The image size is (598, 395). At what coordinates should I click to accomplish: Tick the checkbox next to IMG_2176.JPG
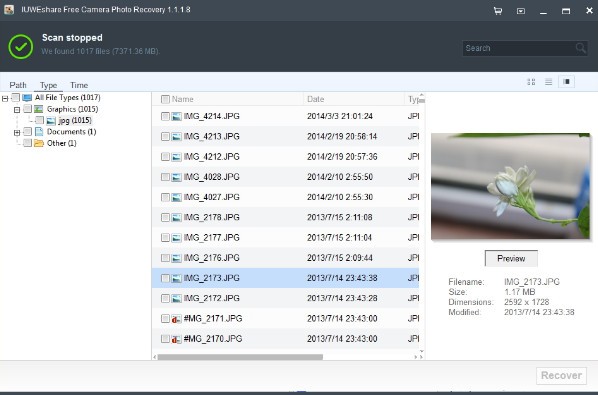coord(165,258)
